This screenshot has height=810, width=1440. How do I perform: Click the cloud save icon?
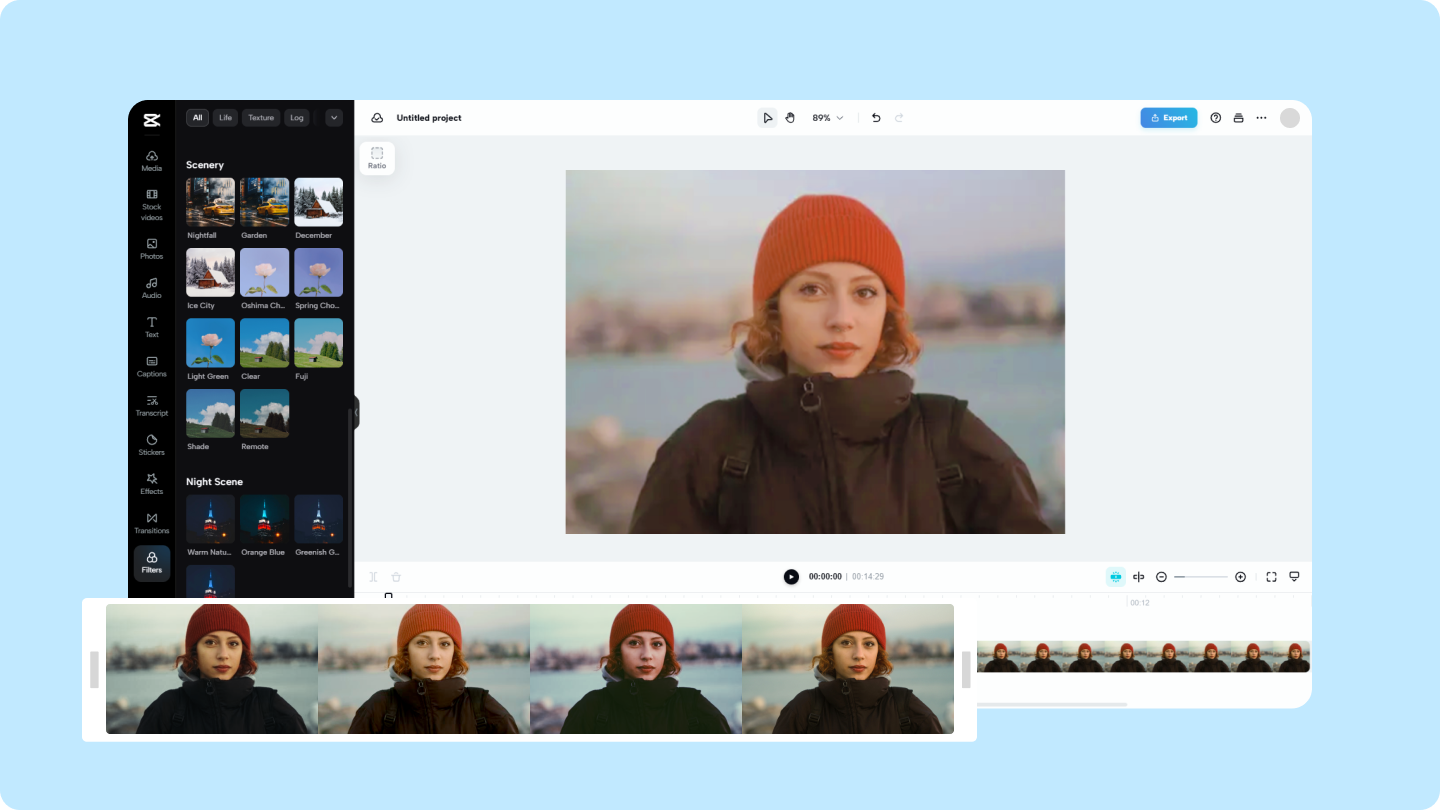pos(377,118)
